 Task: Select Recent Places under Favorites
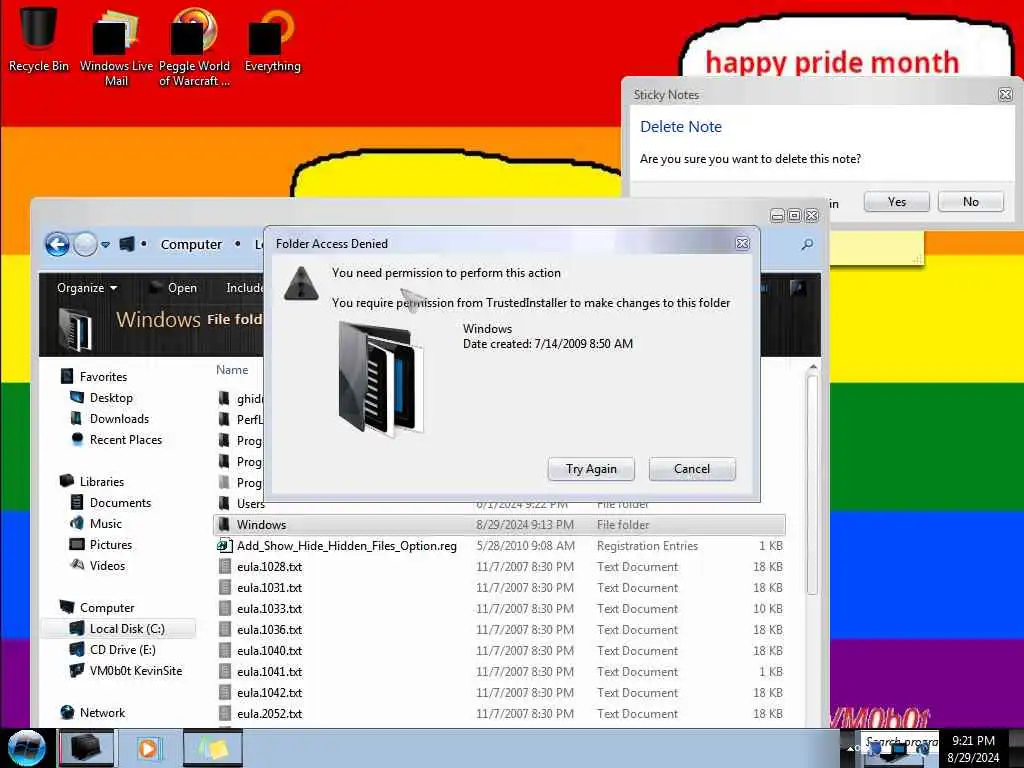click(116, 440)
